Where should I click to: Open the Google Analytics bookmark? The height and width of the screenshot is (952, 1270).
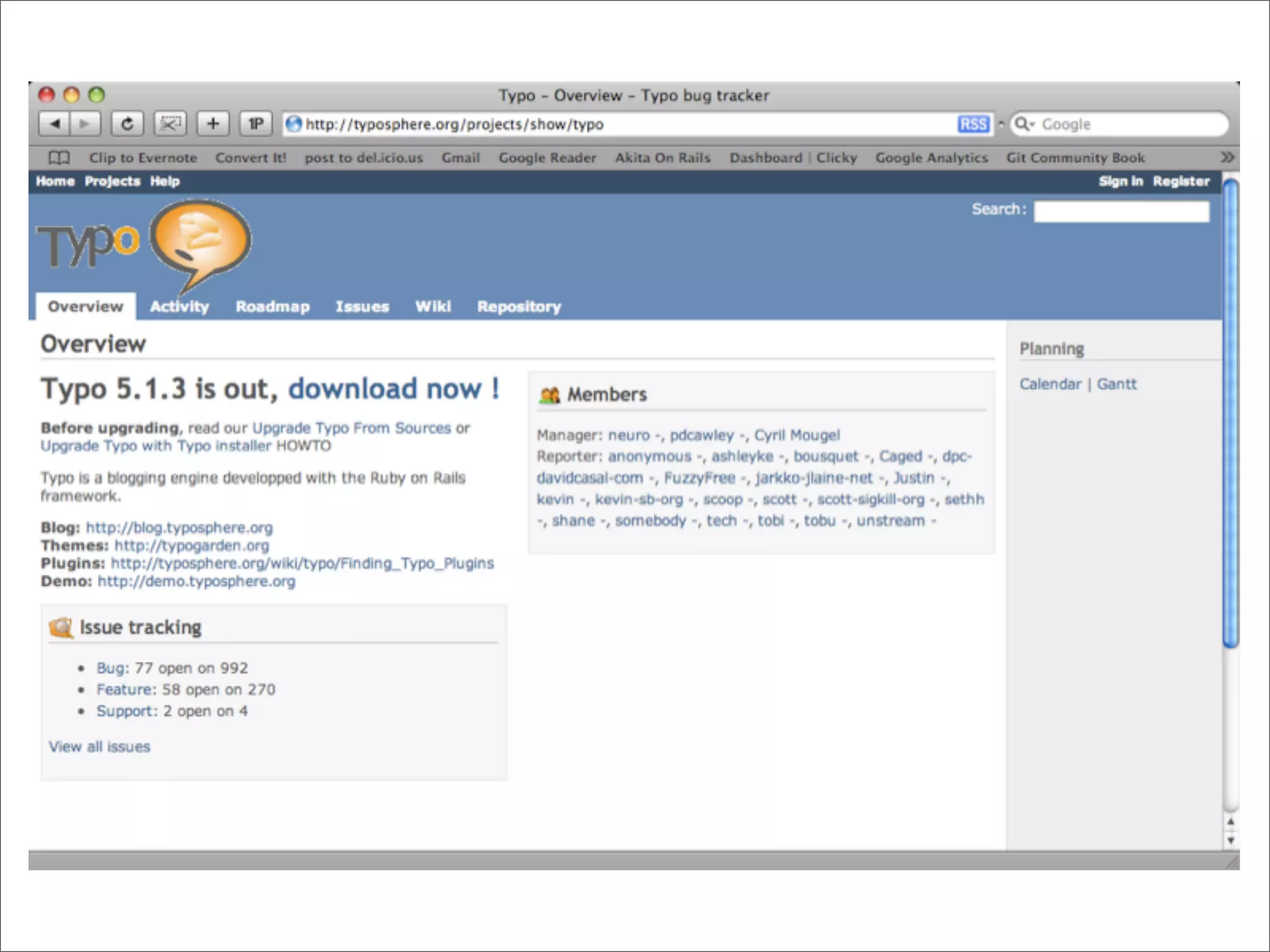(931, 157)
